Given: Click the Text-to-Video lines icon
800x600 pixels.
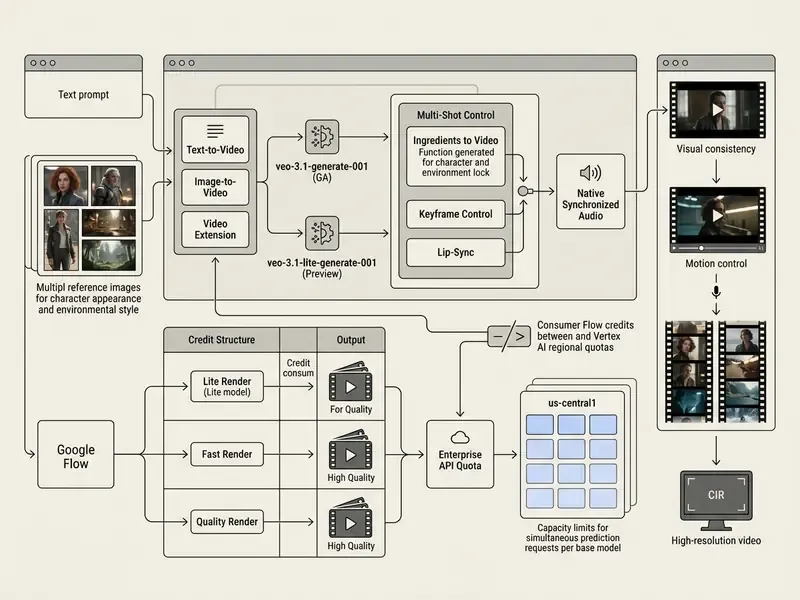Looking at the screenshot, I should pos(215,131).
